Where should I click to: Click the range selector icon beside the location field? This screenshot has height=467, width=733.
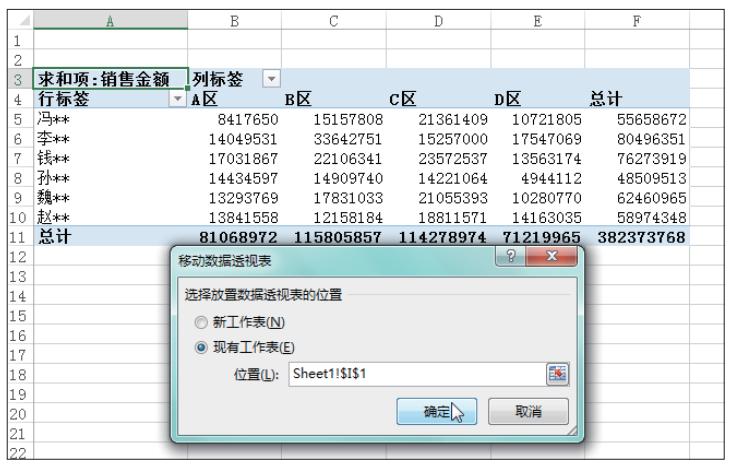pos(557,374)
